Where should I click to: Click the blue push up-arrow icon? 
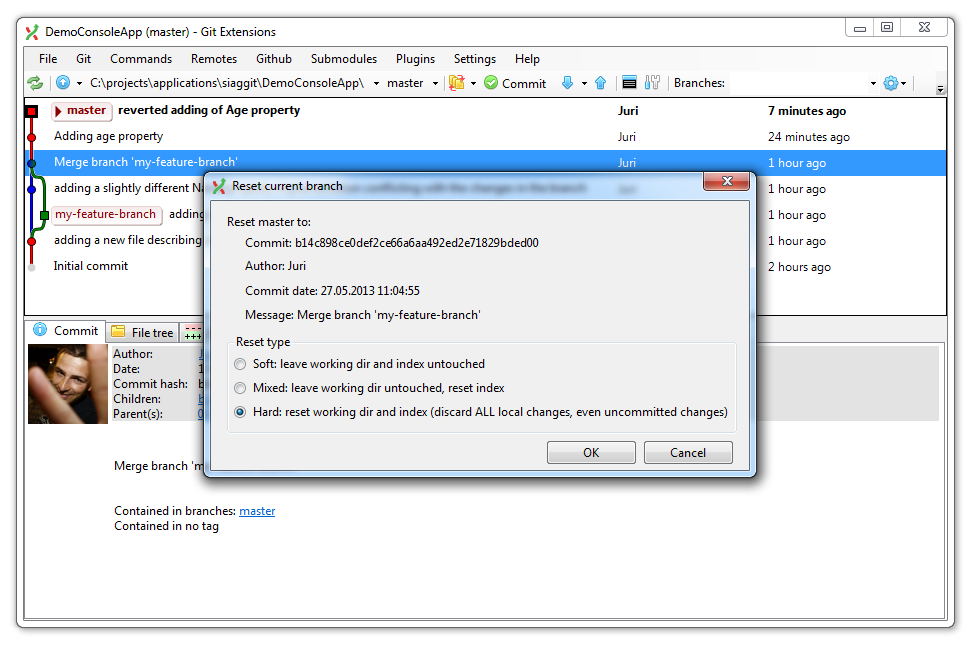(600, 83)
